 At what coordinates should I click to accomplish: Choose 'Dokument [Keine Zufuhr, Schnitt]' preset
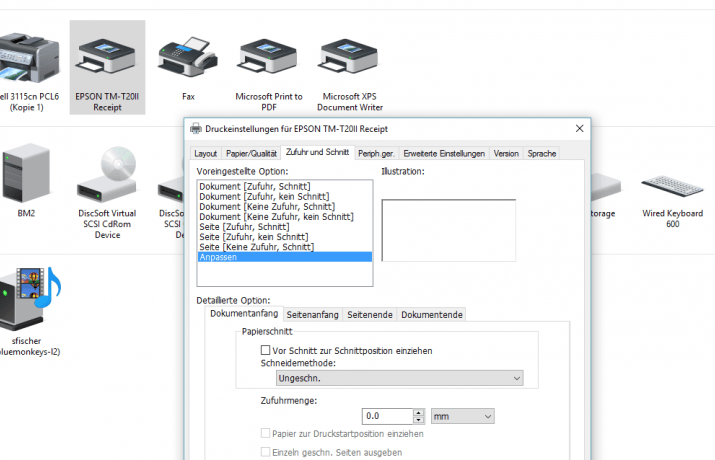coord(285,207)
